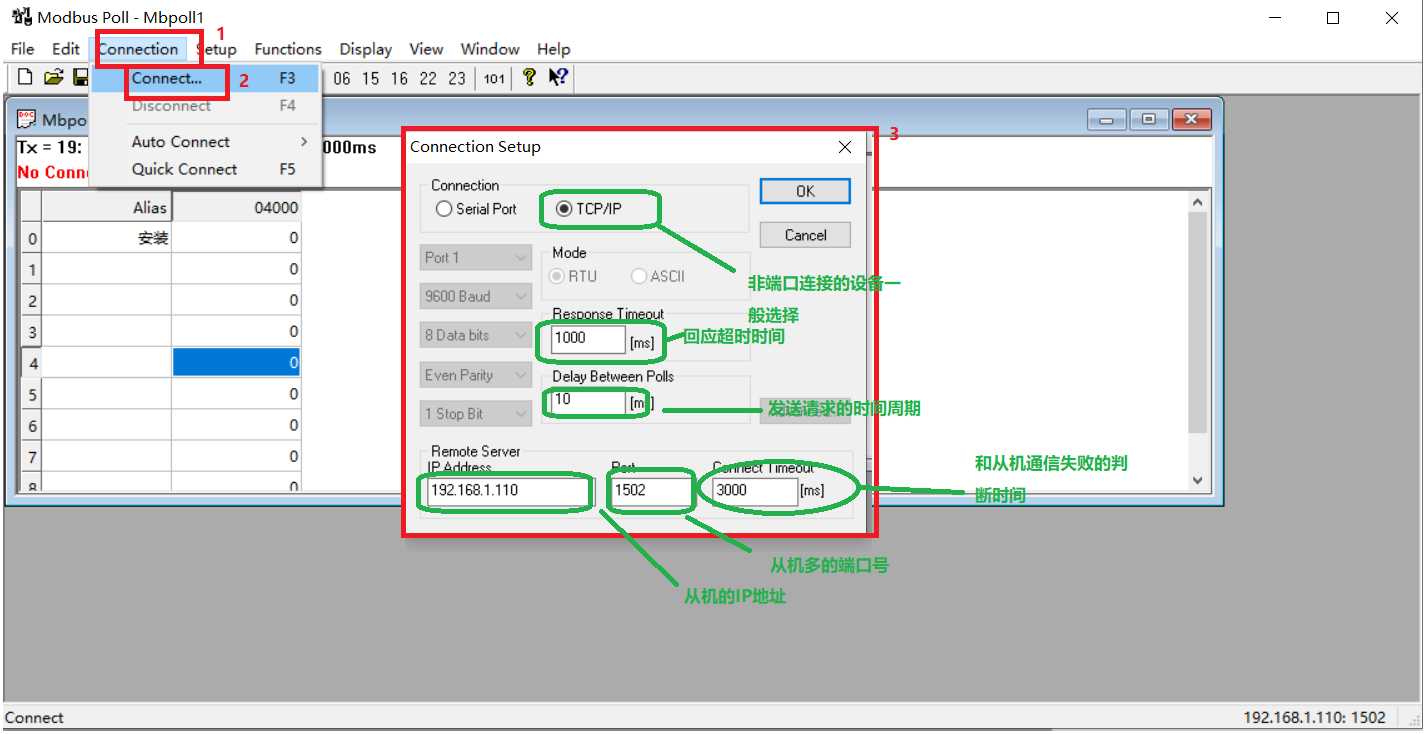Choose RTU mode radio button

point(557,276)
